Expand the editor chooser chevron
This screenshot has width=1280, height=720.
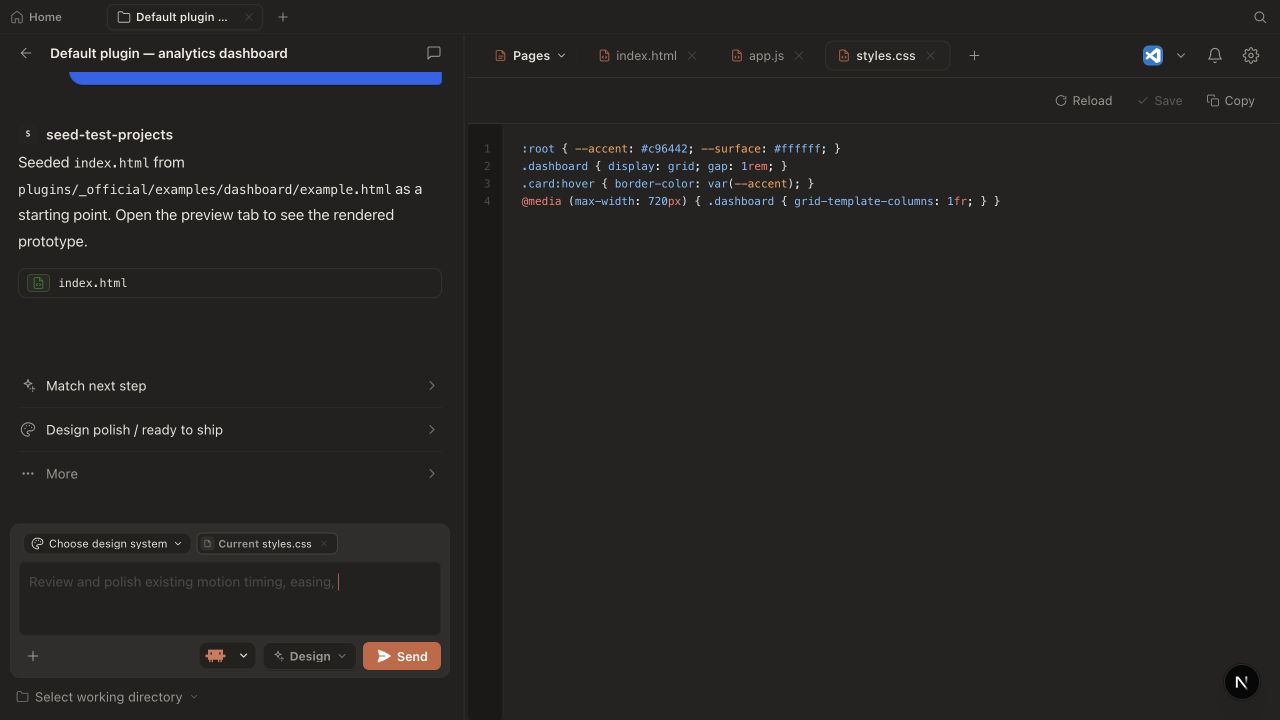click(1181, 56)
